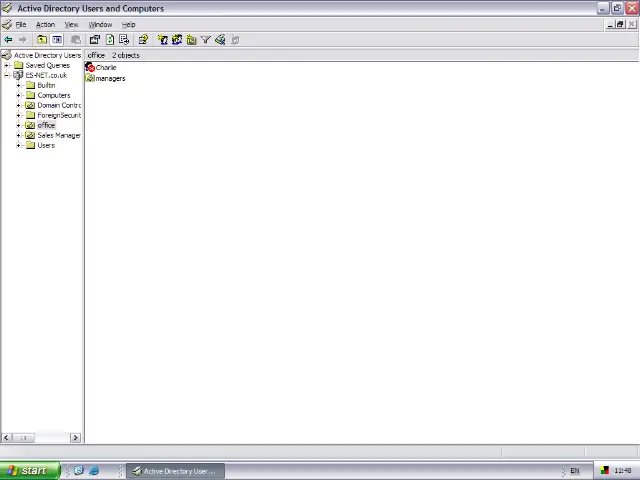The height and width of the screenshot is (480, 640).
Task: Click the tree horizontal scrollbar thumb
Action: click(x=23, y=438)
